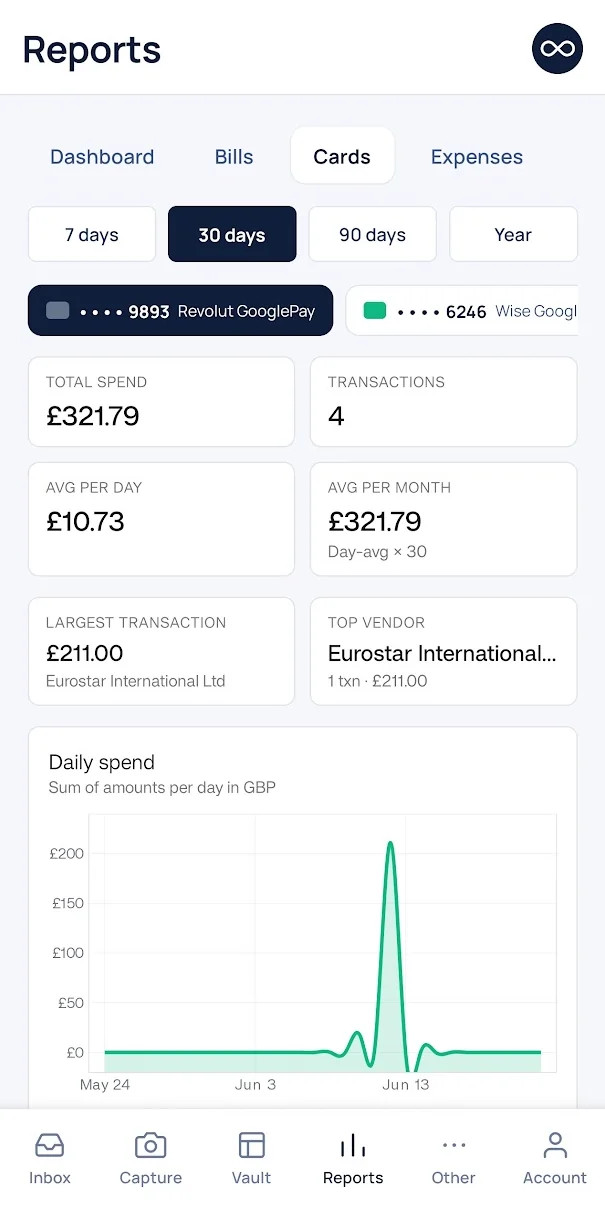Select Revolut GooglePay card 9893
This screenshot has height=1206, width=605.
(x=180, y=310)
